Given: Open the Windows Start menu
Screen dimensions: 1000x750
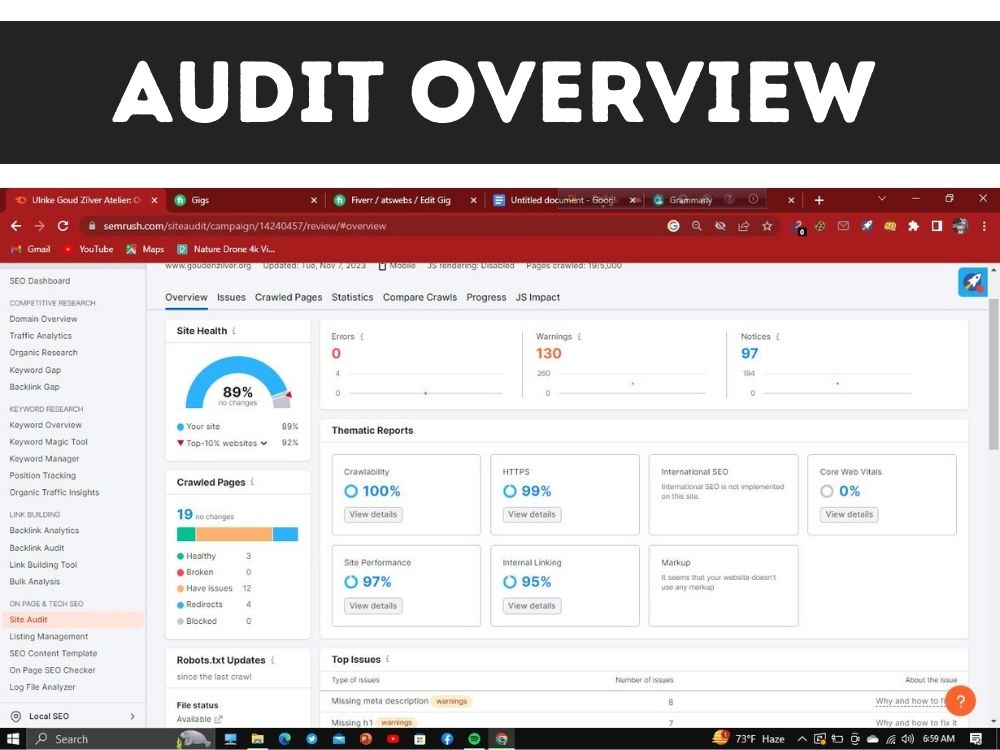Looking at the screenshot, I should pos(12,739).
